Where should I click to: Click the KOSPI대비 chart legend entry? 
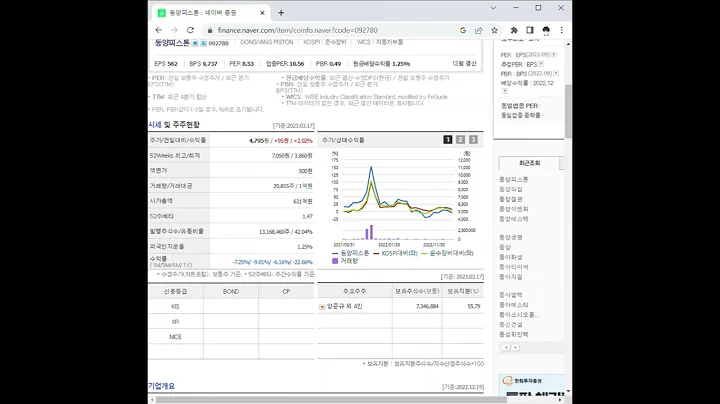[x=396, y=253]
